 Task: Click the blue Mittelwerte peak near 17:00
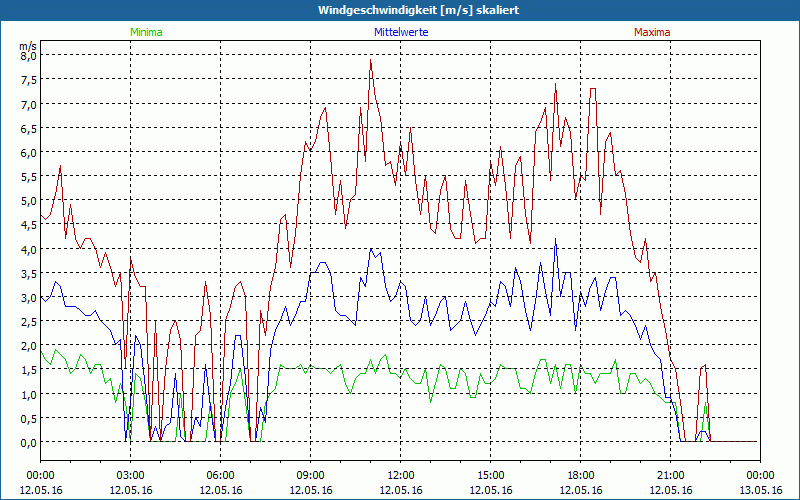556,239
